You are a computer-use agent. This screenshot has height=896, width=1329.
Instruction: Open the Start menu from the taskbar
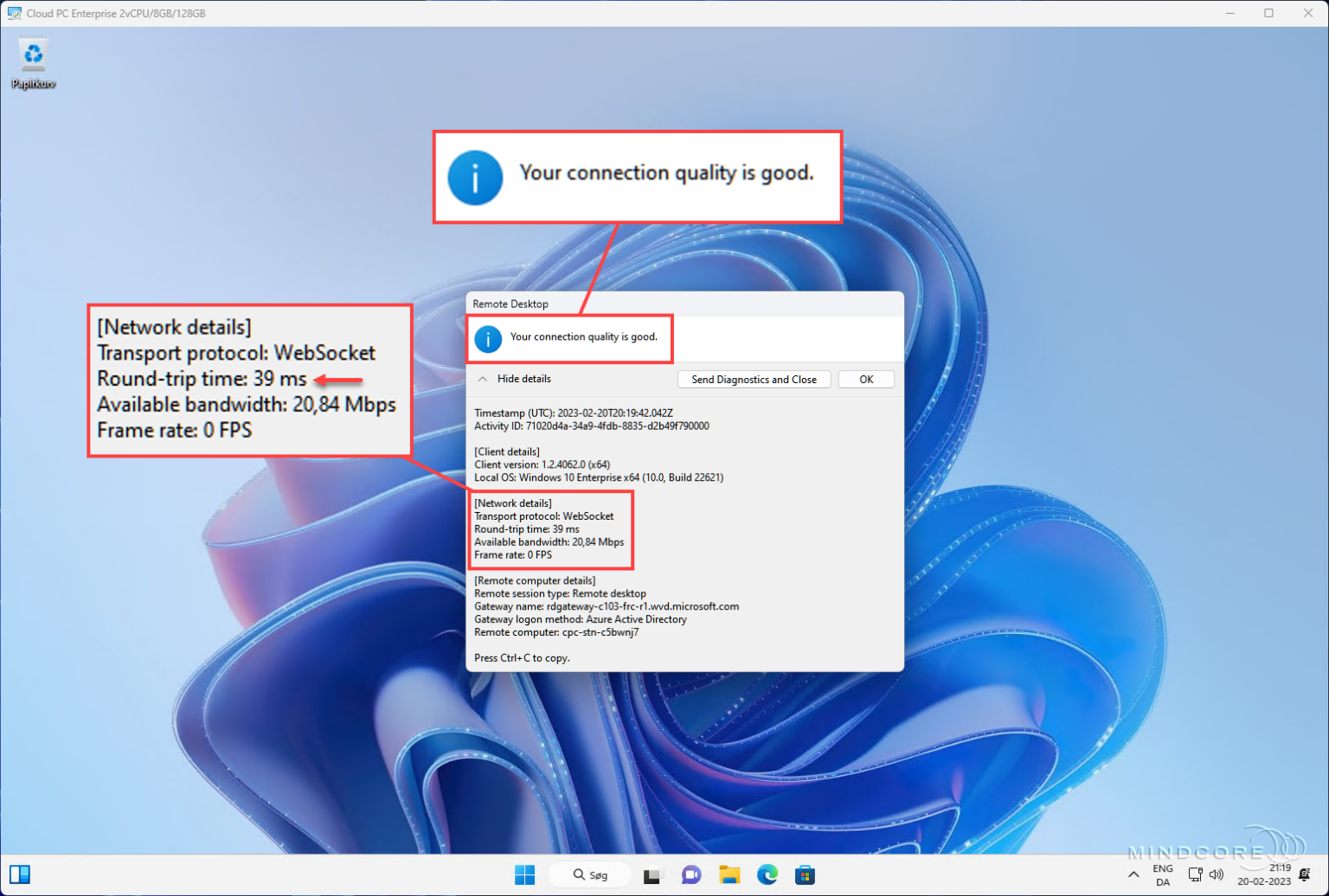[524, 874]
